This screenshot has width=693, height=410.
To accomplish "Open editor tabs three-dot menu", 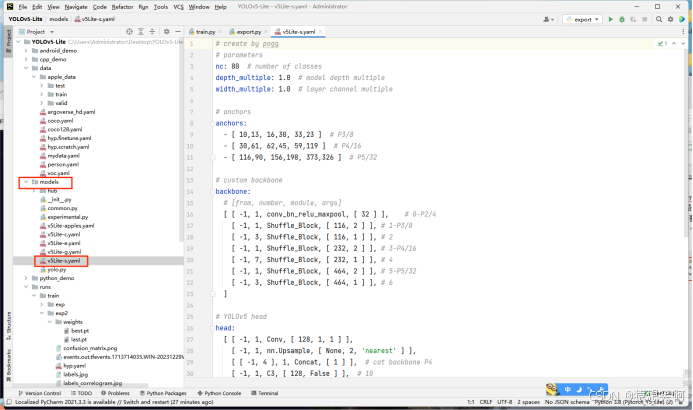I will [x=683, y=32].
